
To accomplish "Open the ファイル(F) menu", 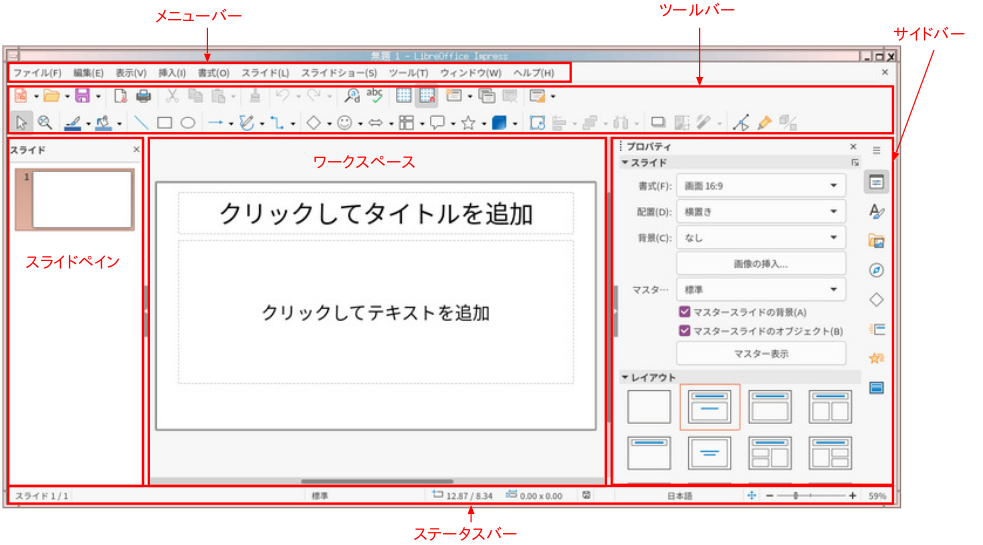I will (x=38, y=73).
